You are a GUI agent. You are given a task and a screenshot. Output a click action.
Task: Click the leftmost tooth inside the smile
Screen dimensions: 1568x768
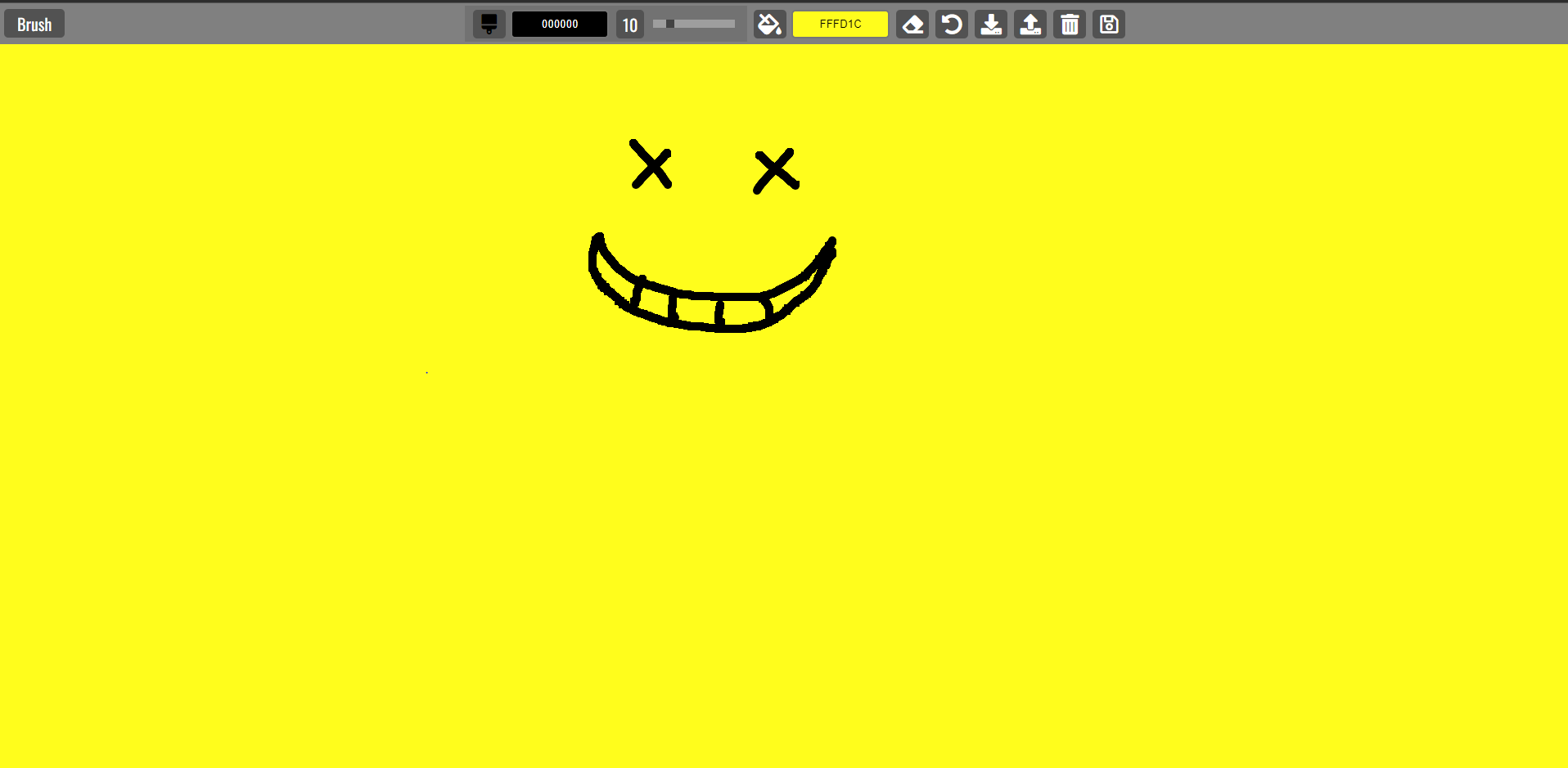tap(654, 303)
